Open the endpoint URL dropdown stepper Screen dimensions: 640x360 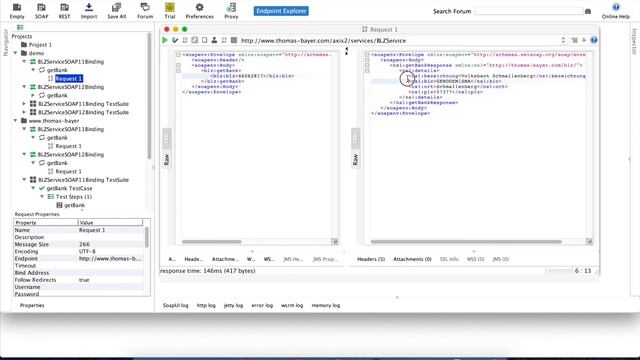563,40
